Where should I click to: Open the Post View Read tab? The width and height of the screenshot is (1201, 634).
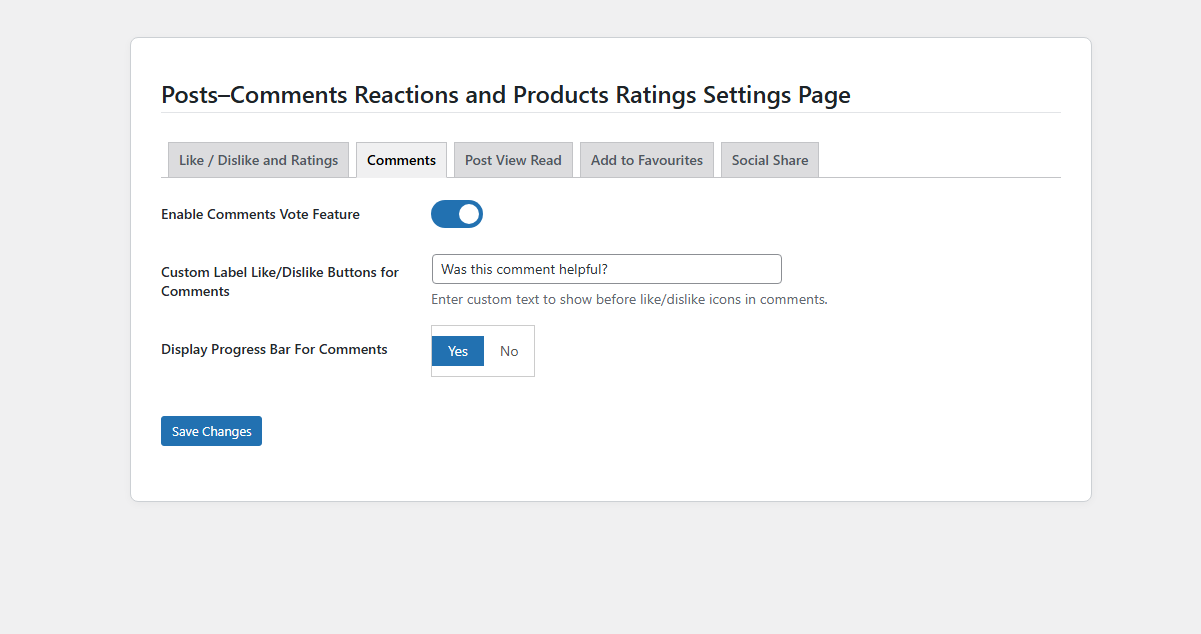pos(513,160)
